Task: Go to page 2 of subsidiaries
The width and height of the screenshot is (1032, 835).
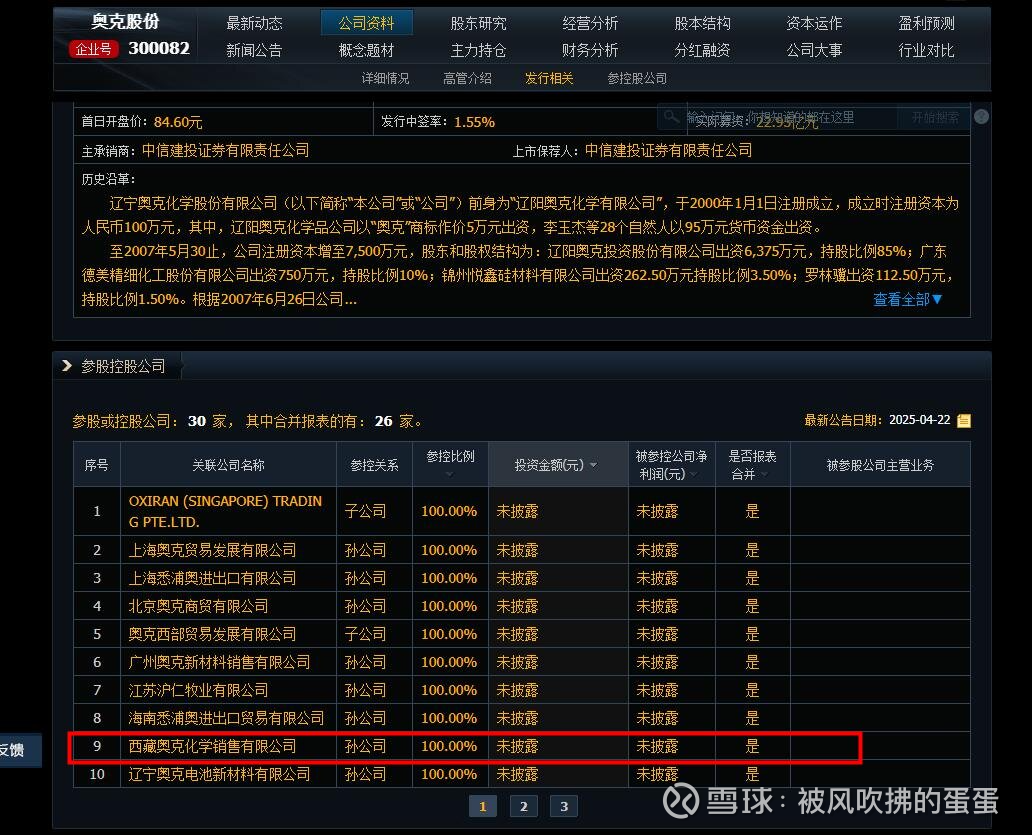Action: coord(523,806)
